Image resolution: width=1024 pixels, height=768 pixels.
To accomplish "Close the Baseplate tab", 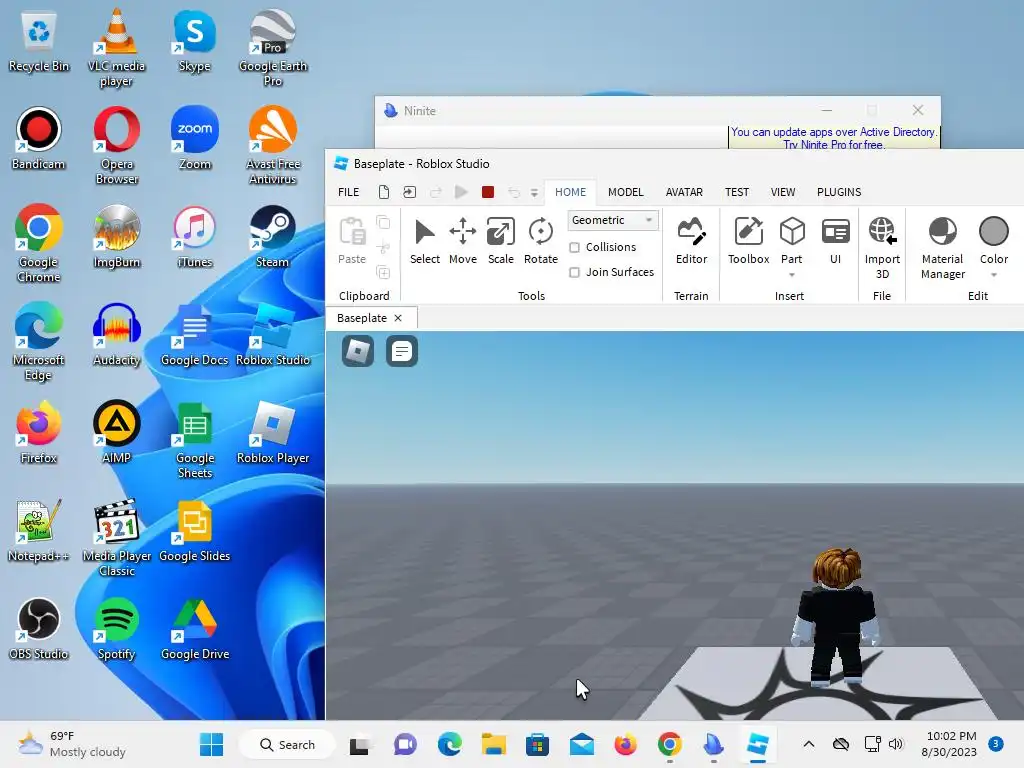I will 398,318.
